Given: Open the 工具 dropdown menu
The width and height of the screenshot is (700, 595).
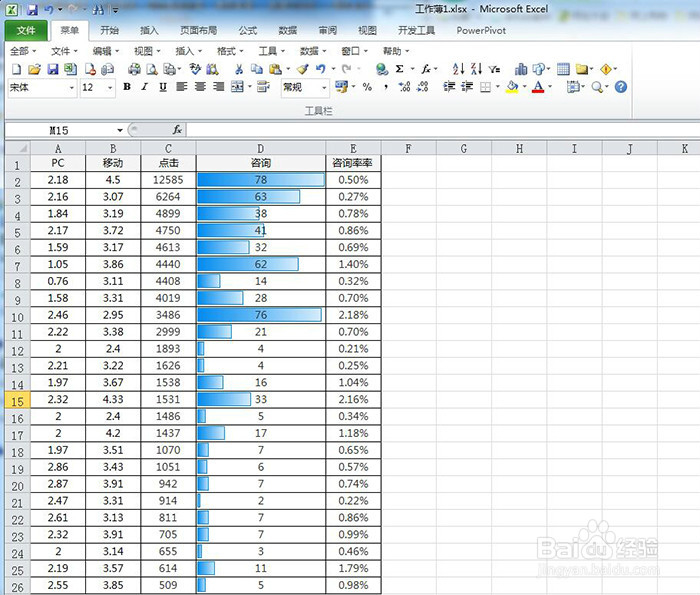Looking at the screenshot, I should coord(271,51).
